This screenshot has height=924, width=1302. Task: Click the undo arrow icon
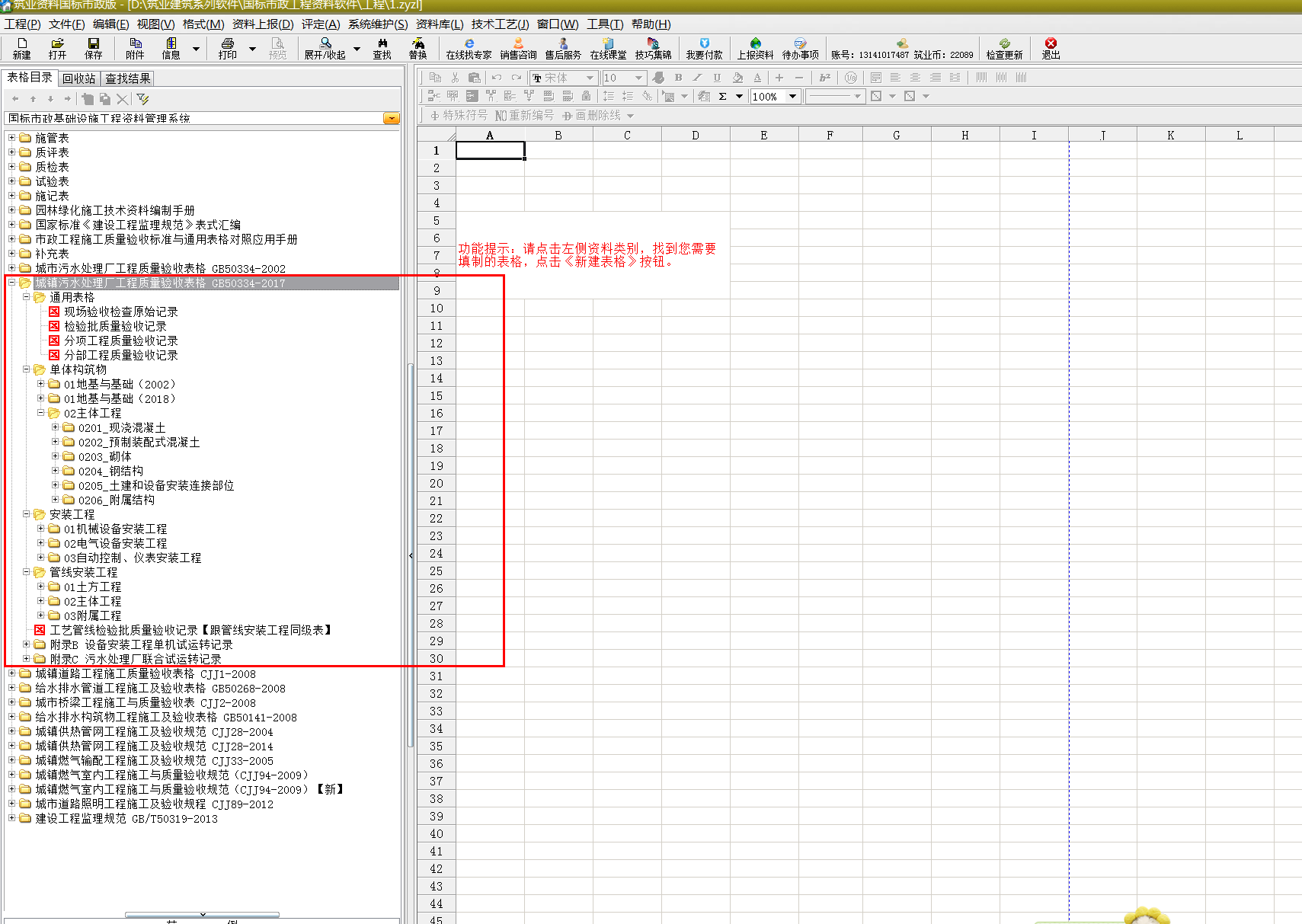pos(497,78)
